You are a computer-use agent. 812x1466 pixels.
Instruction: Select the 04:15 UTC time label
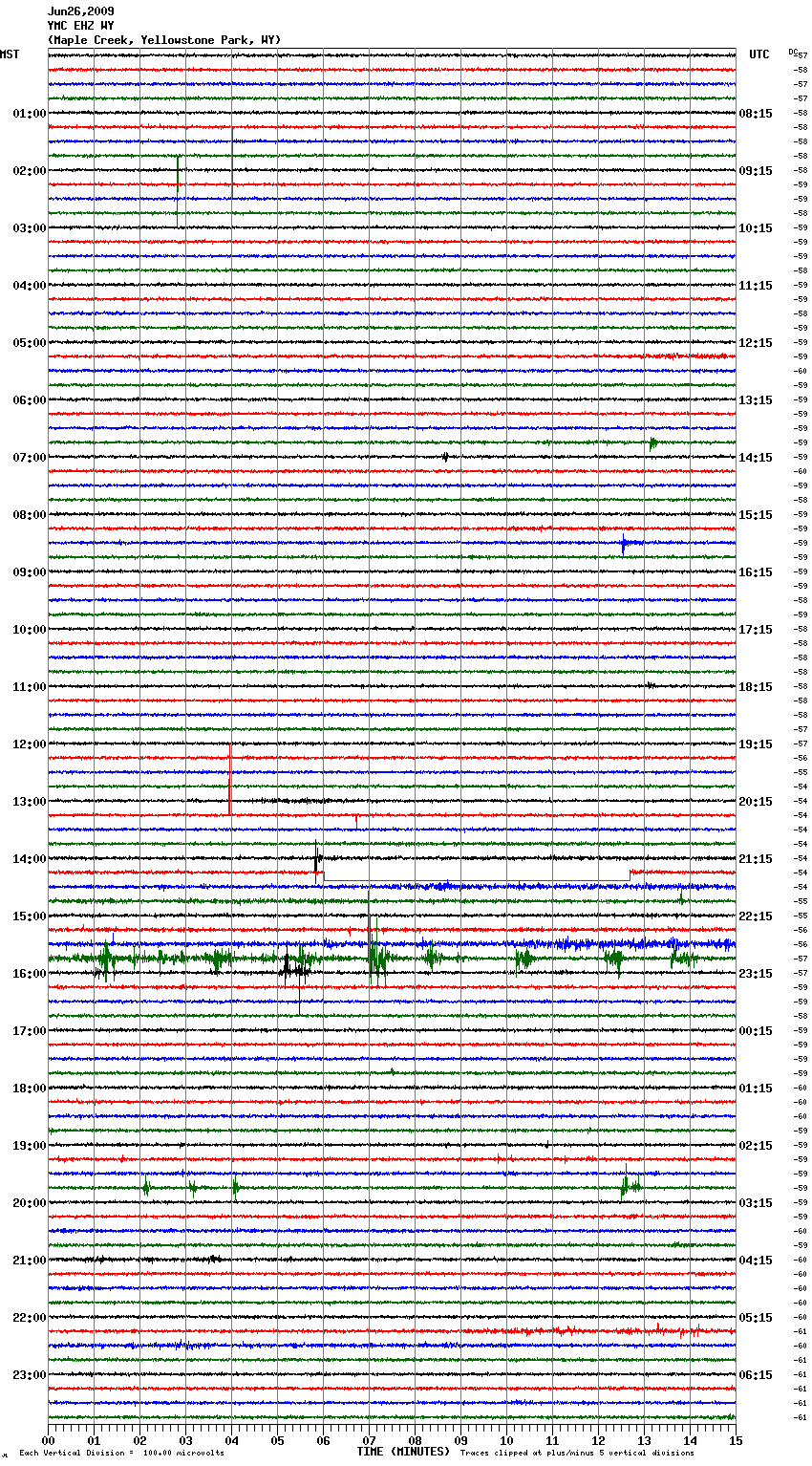pyautogui.click(x=756, y=1261)
